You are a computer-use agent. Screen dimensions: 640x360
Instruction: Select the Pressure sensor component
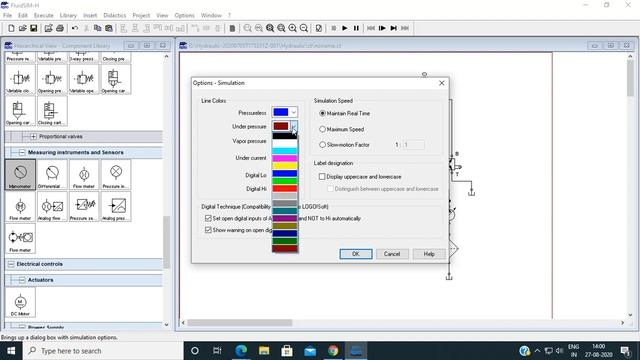(x=84, y=207)
